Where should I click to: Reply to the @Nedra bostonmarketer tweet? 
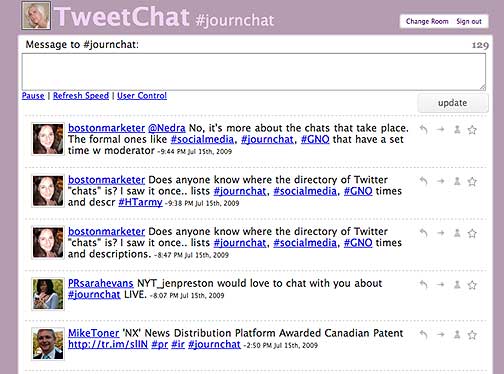tap(424, 129)
